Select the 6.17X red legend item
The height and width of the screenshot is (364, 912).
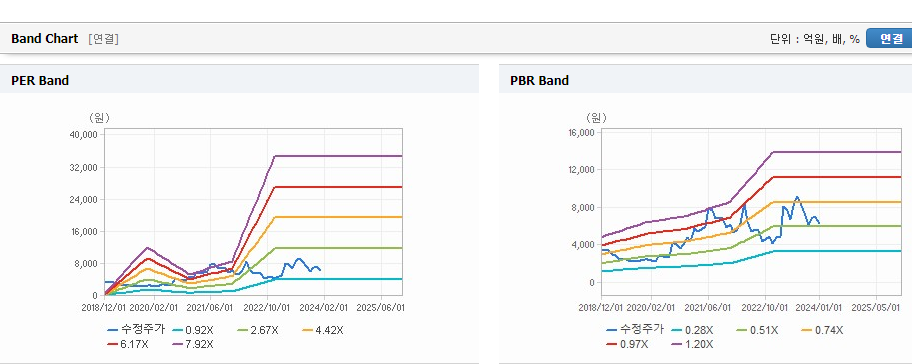(128, 344)
